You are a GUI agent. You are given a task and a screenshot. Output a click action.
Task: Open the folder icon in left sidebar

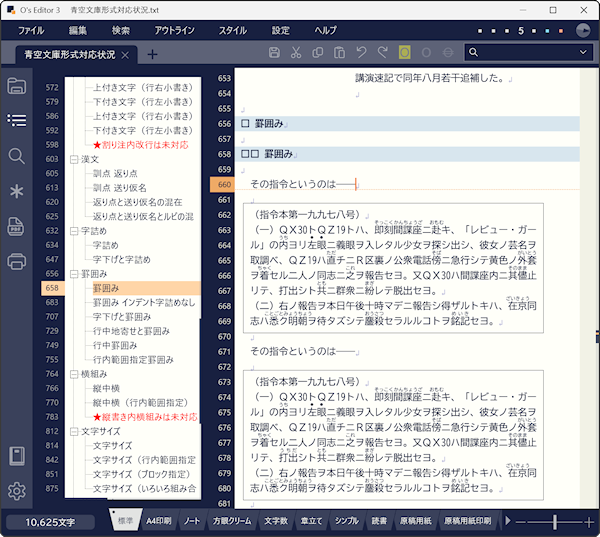(16, 85)
